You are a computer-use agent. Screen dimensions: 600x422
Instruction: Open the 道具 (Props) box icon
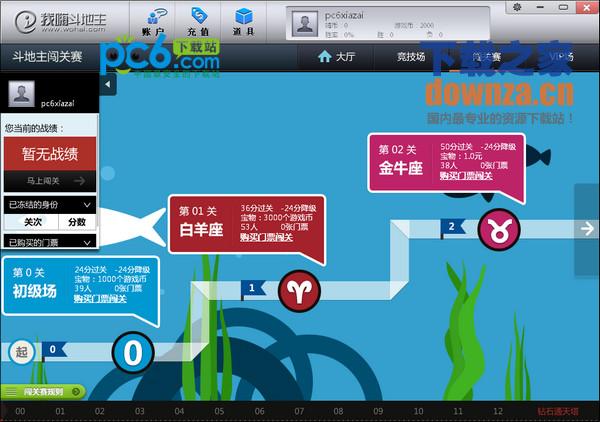[244, 21]
